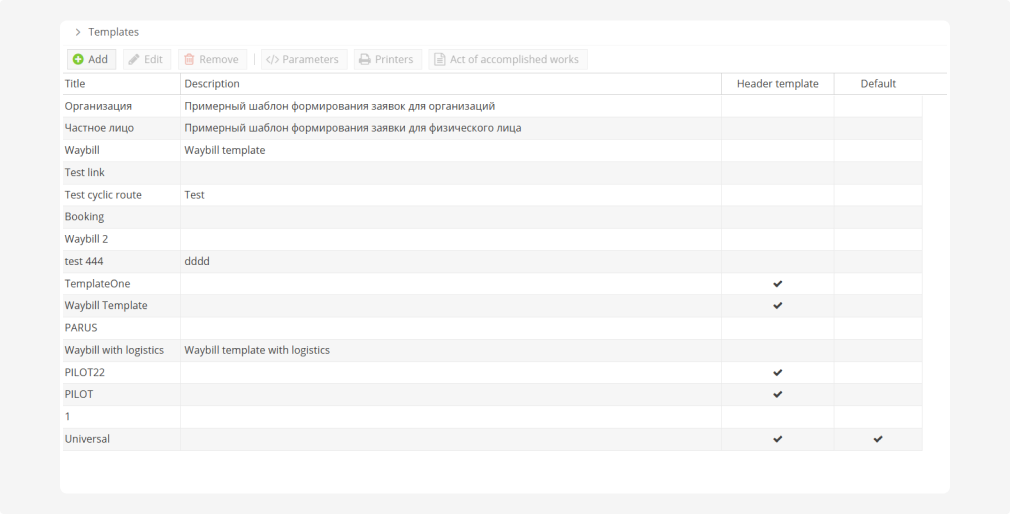Collapse the Templates panel chevron
1010x514 pixels.
click(78, 33)
